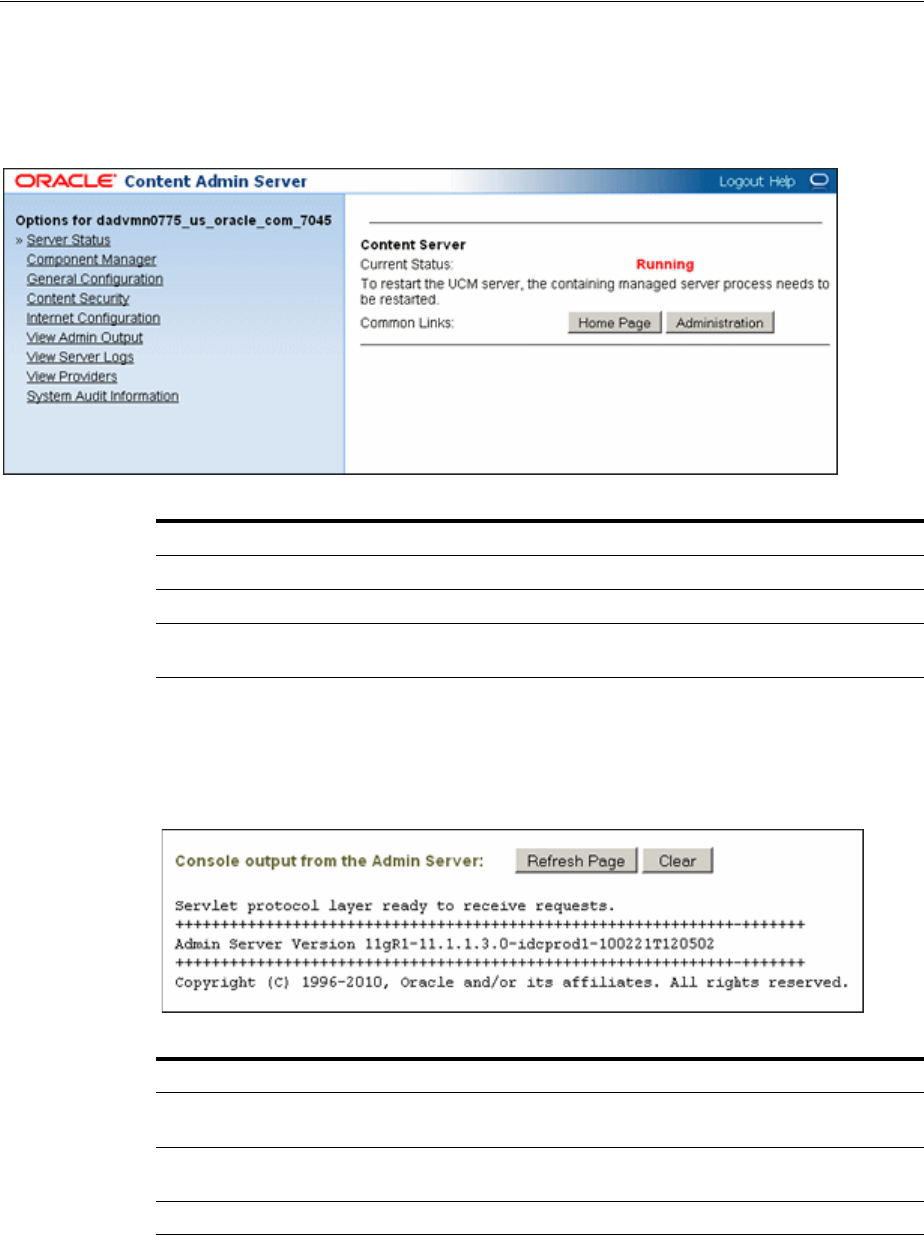This screenshot has width=924, height=1235.
Task: View Admin Output page
Action: tap(85, 338)
